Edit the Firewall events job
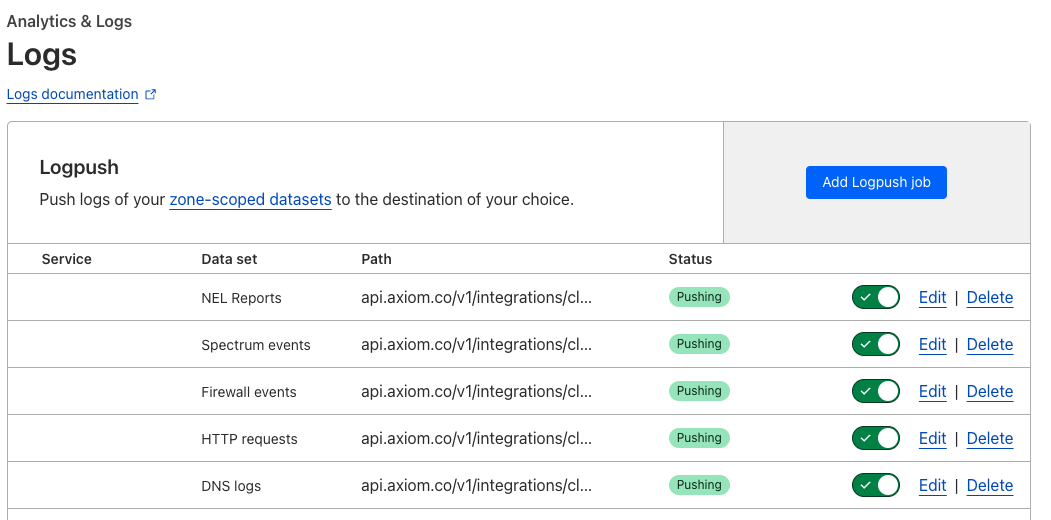1051x520 pixels. click(x=932, y=391)
